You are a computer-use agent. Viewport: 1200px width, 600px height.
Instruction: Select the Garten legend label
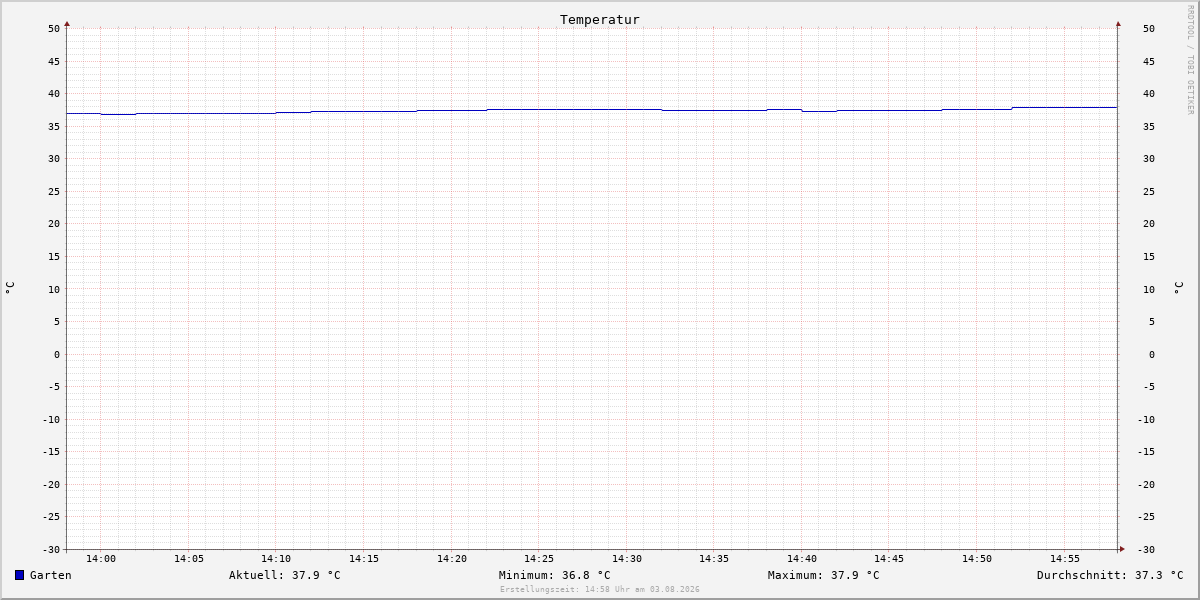(x=50, y=575)
